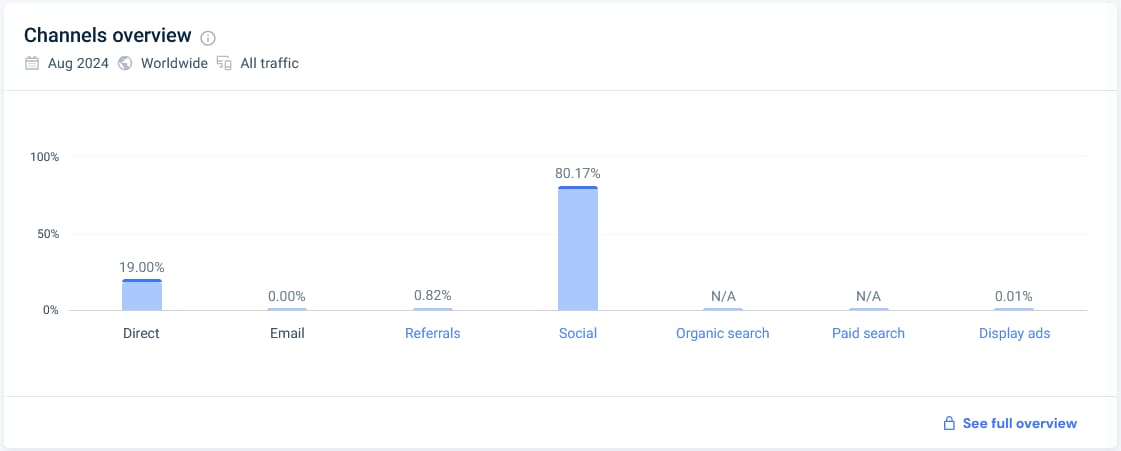Viewport: 1121px width, 451px height.
Task: Click the info icon beside Channels overview
Action: click(208, 38)
